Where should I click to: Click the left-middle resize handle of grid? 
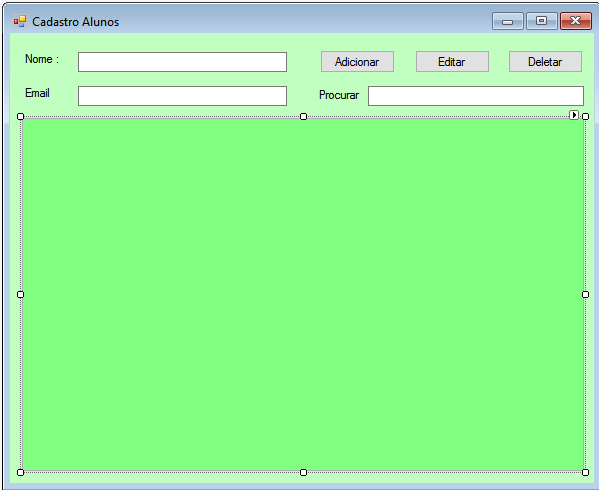coord(21,294)
